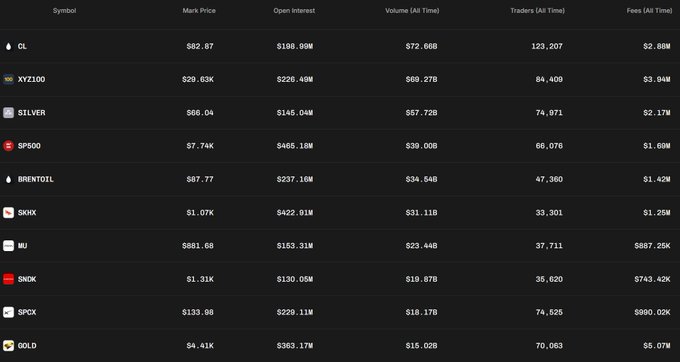
Task: Click GOLD open interest $363.17M
Action: tap(295, 346)
